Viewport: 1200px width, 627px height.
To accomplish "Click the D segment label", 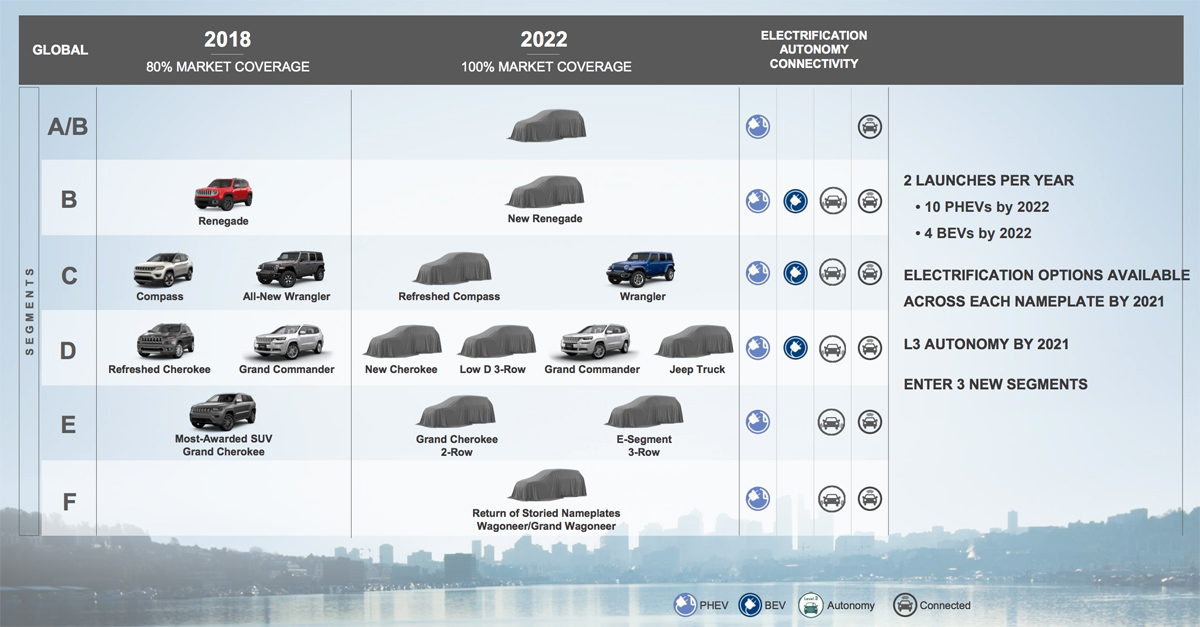I will 69,350.
